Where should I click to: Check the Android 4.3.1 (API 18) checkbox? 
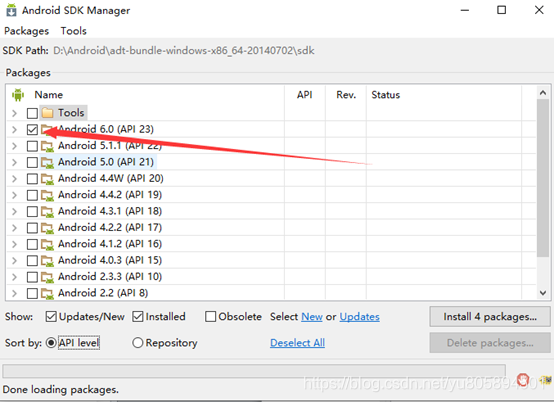tap(32, 212)
